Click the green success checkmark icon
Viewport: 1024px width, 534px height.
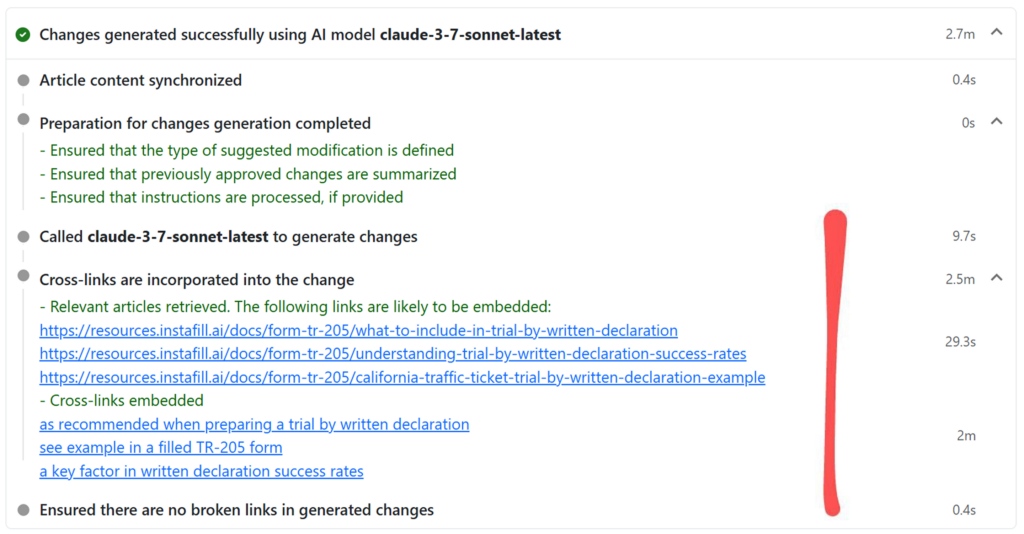point(23,35)
